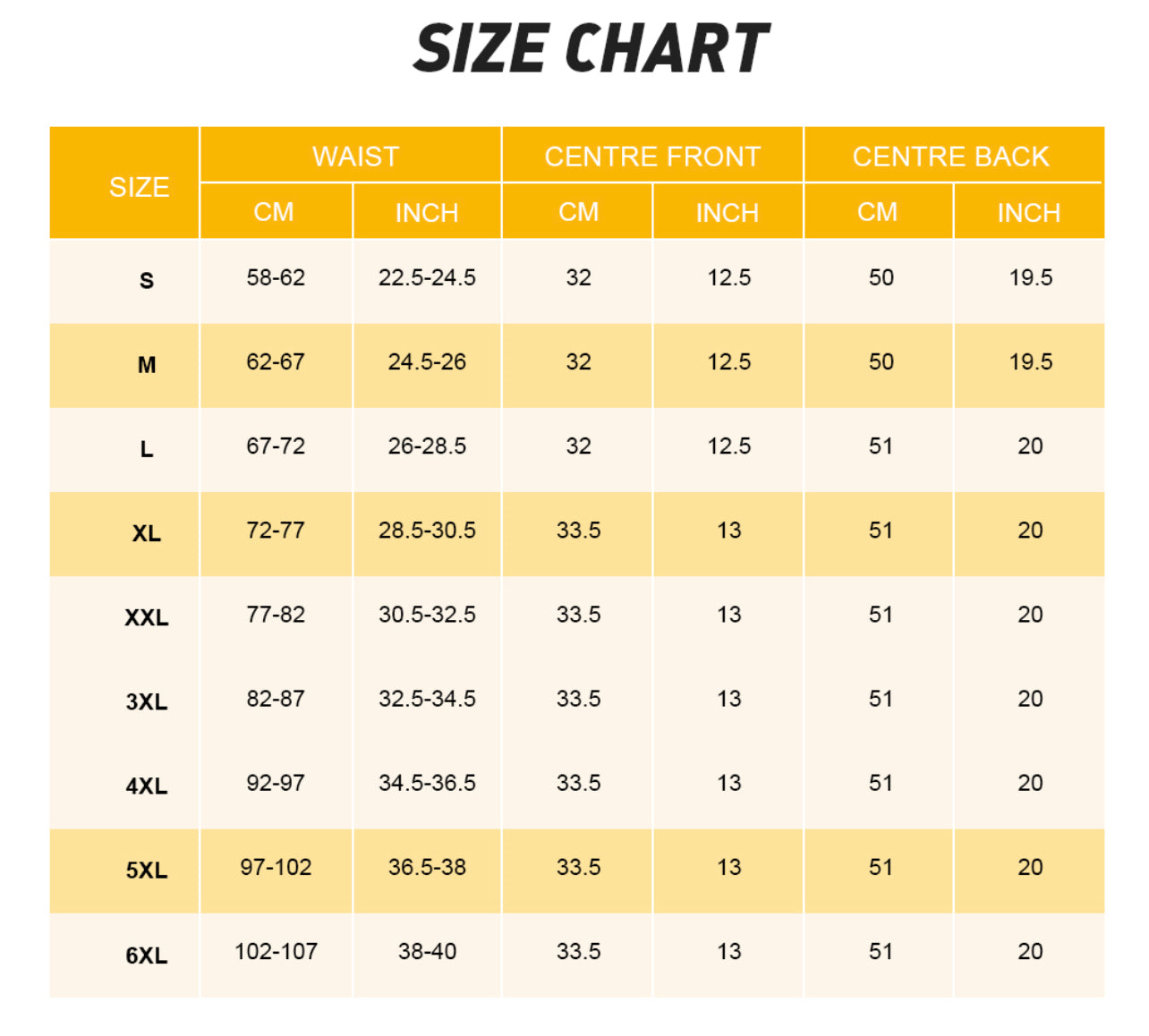The height and width of the screenshot is (1036, 1149).
Task: Click the SIZE CHART title
Action: pos(591,48)
